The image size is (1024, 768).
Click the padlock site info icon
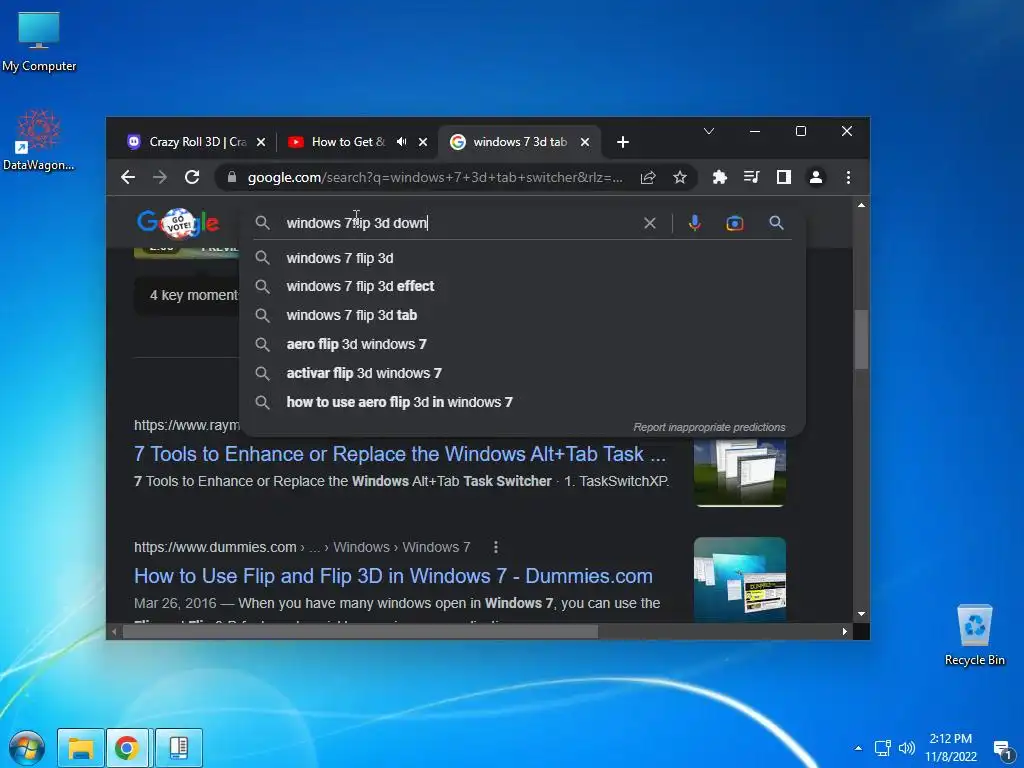coord(232,177)
